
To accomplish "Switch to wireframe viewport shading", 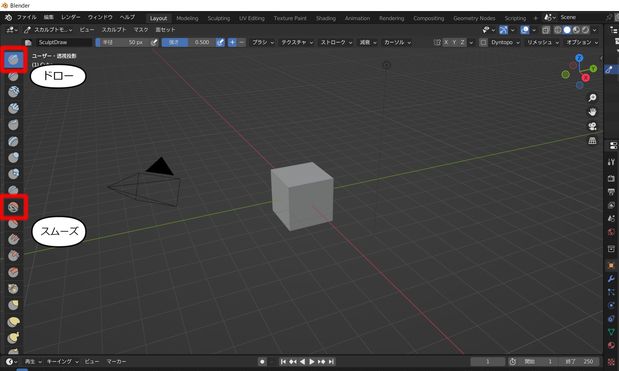I will pyautogui.click(x=558, y=30).
